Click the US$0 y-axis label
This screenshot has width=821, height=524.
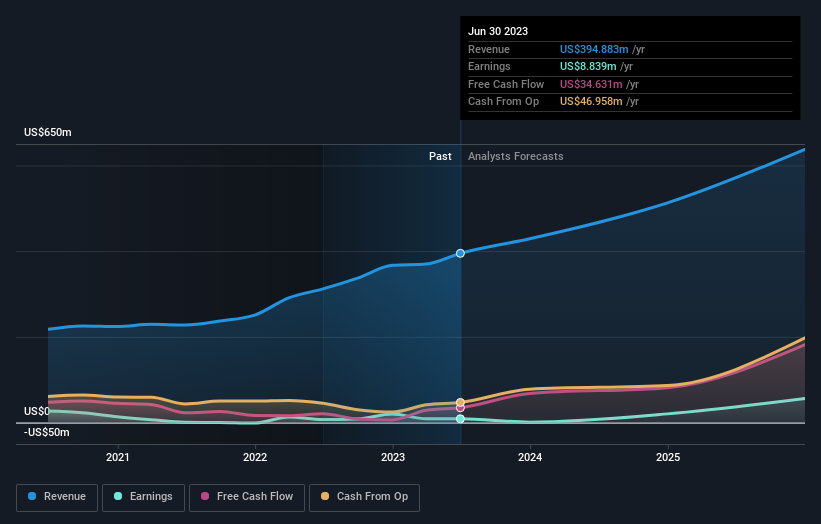[37, 411]
